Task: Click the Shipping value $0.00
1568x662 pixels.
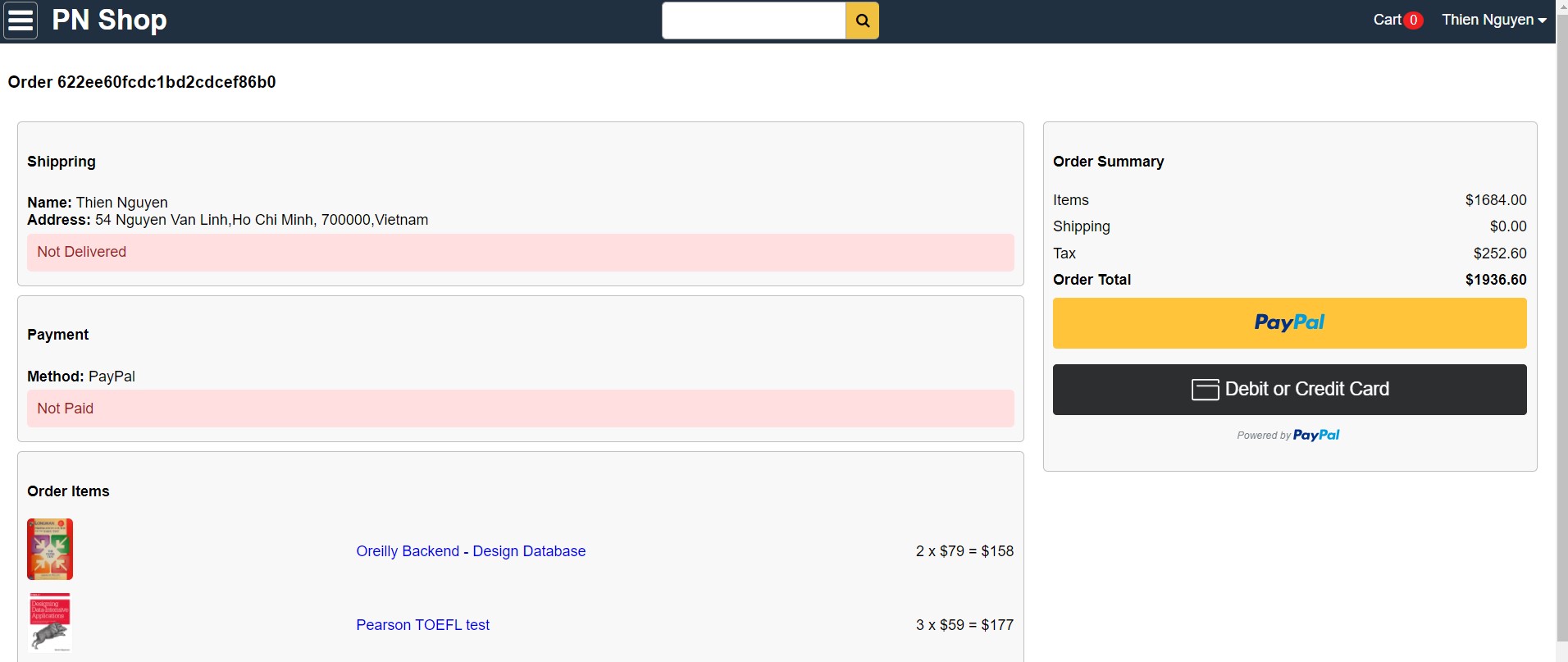Action: tap(1508, 226)
